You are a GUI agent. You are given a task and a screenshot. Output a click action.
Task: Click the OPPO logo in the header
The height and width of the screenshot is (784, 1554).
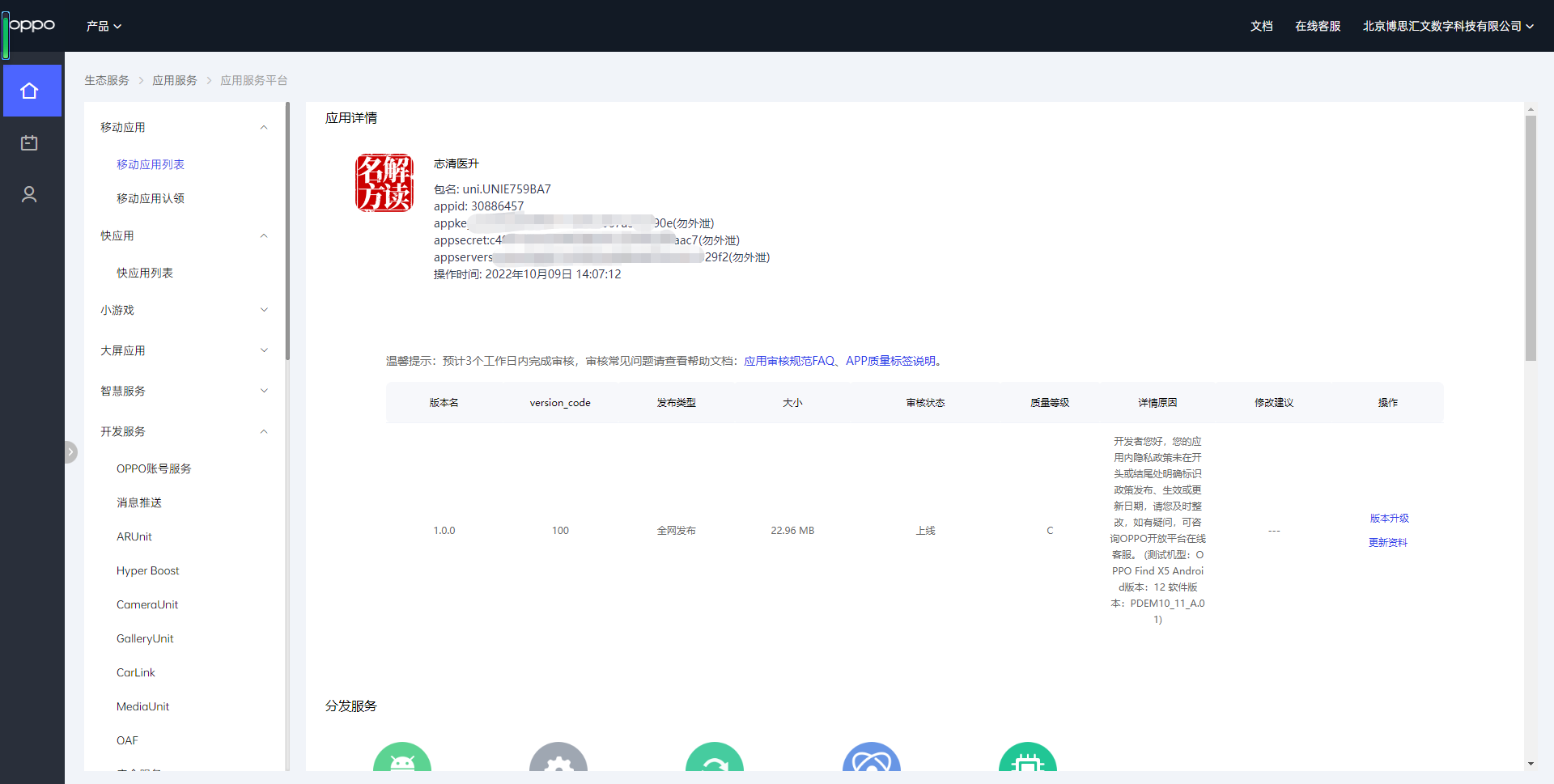(32, 25)
